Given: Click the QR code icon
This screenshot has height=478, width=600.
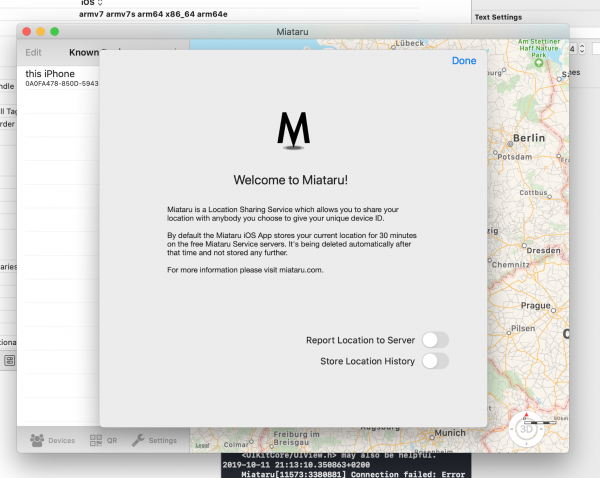Looking at the screenshot, I should [96, 440].
